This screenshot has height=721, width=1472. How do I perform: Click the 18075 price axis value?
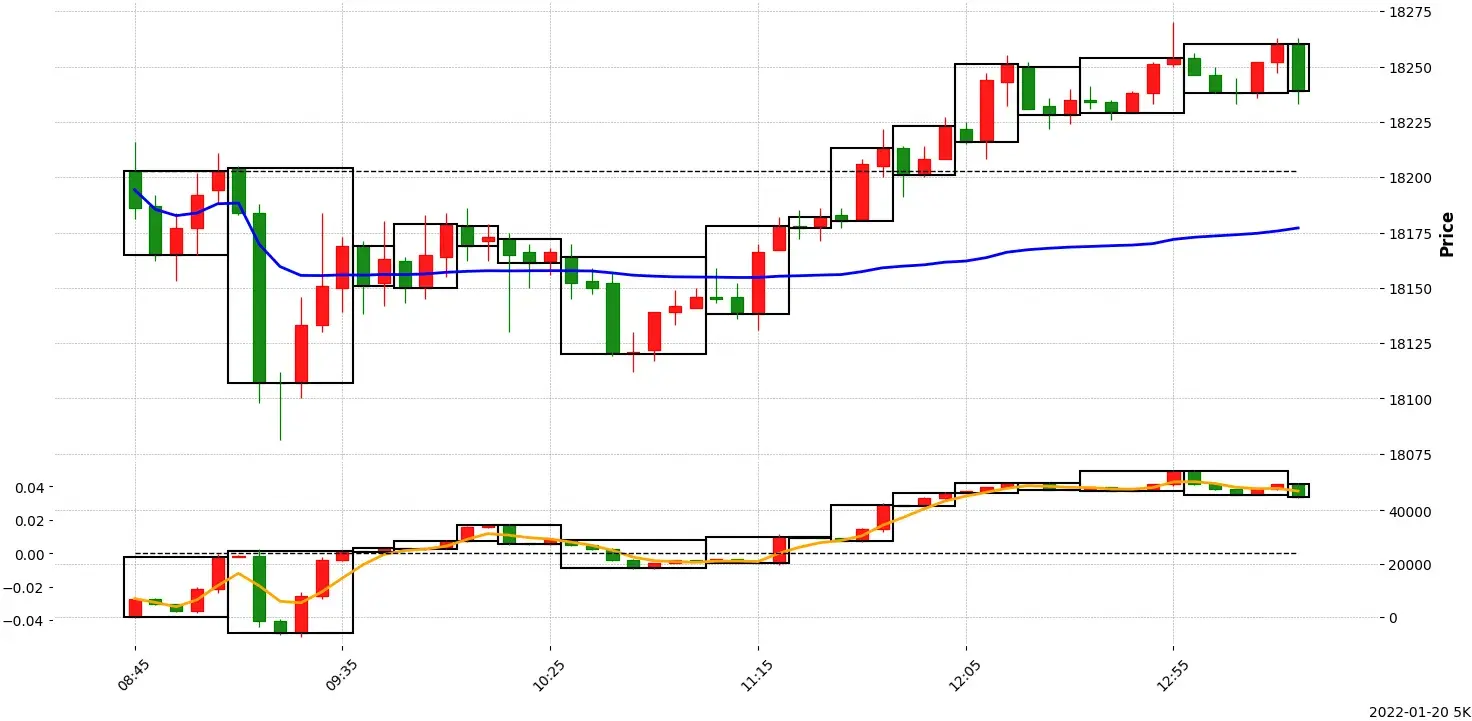(x=1411, y=455)
